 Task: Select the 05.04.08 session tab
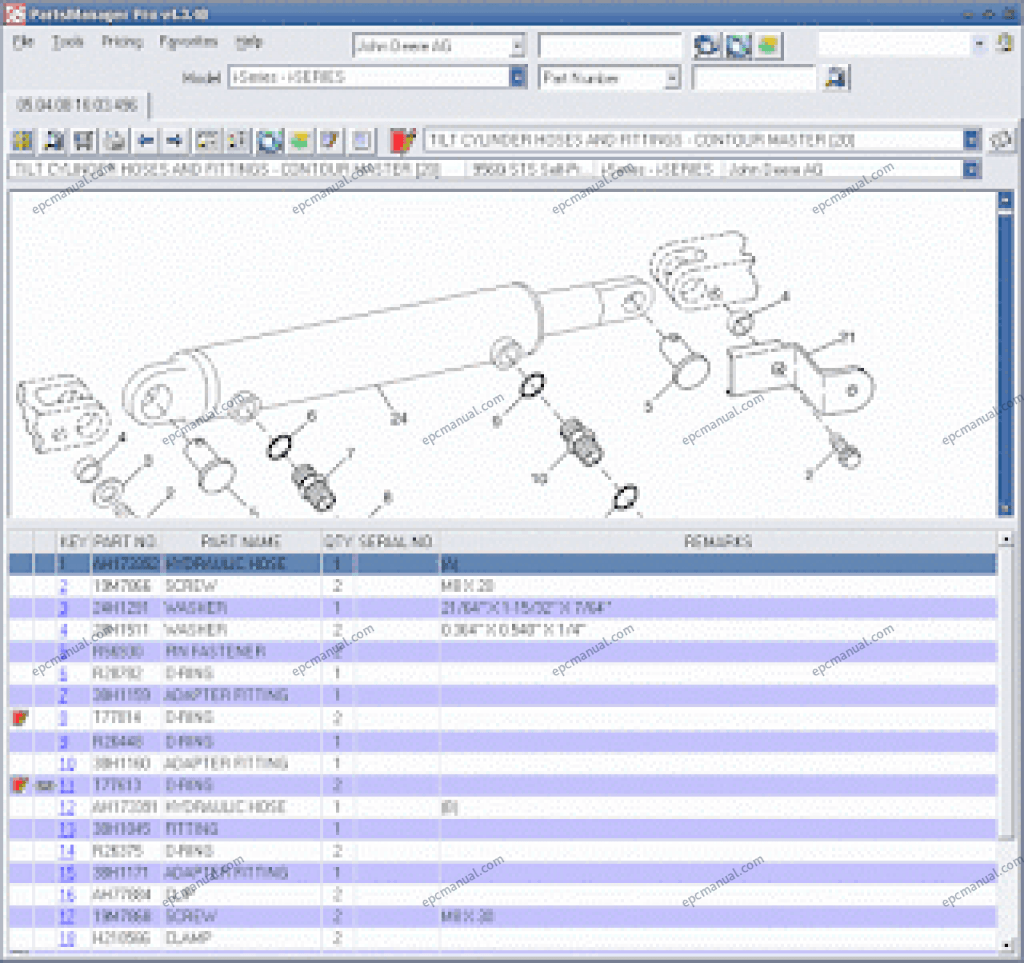pos(77,105)
